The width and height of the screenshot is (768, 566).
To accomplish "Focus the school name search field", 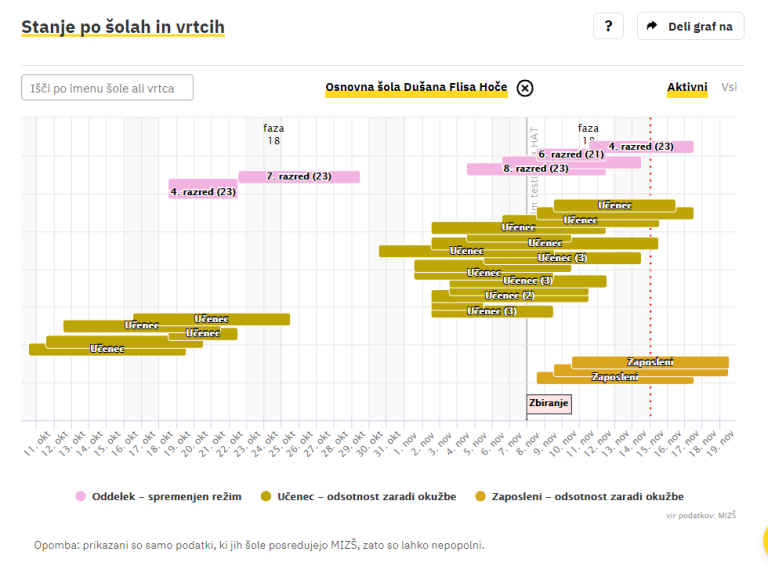I will 107,88.
